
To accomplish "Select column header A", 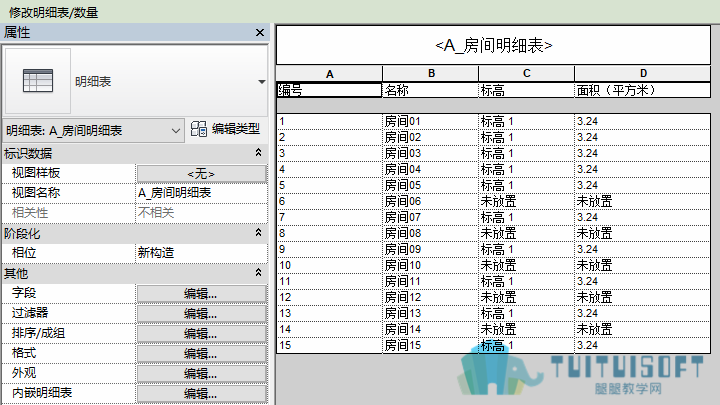I will point(329,74).
